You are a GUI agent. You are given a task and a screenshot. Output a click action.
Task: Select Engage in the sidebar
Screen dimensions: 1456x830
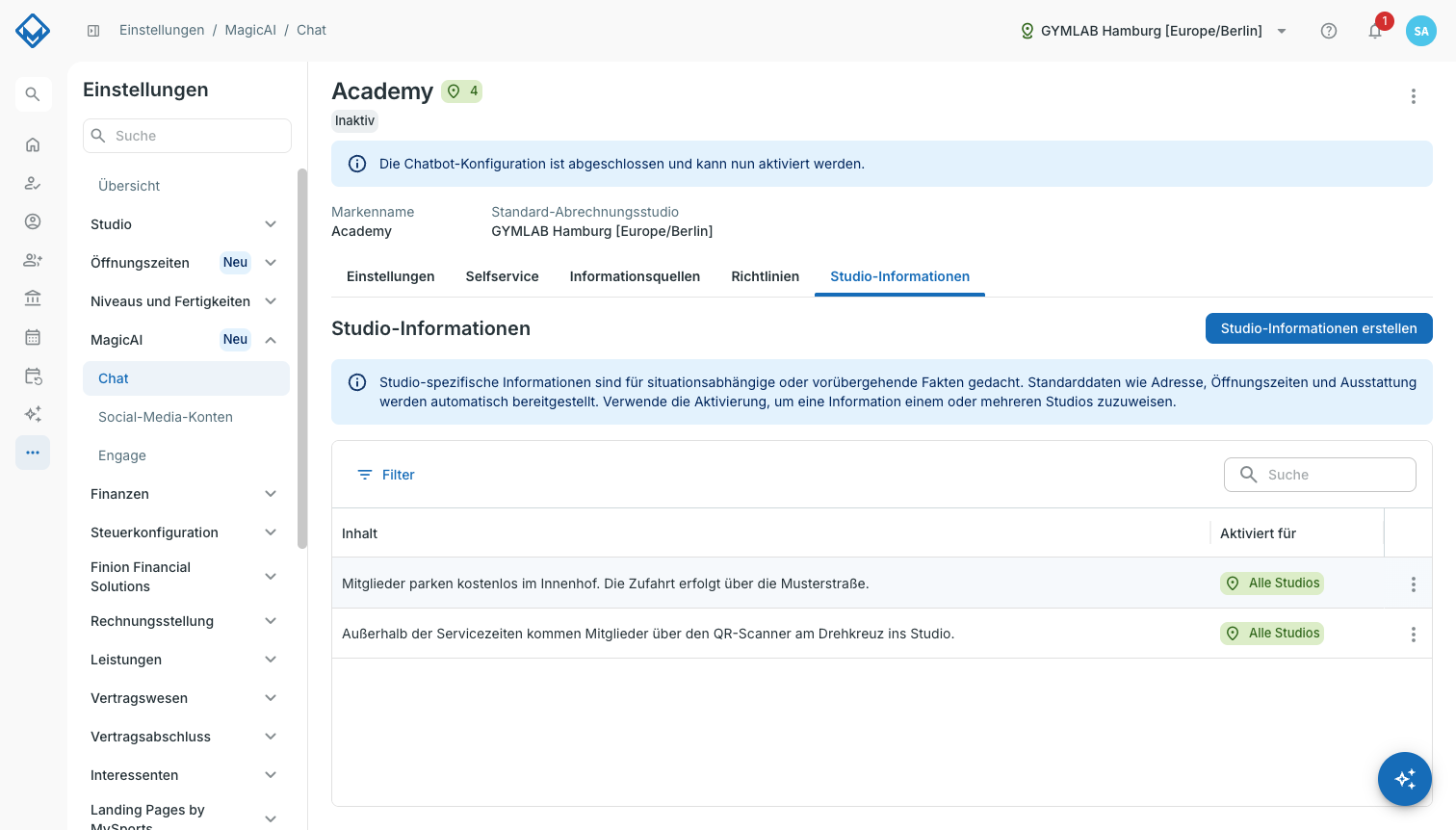coord(186,455)
